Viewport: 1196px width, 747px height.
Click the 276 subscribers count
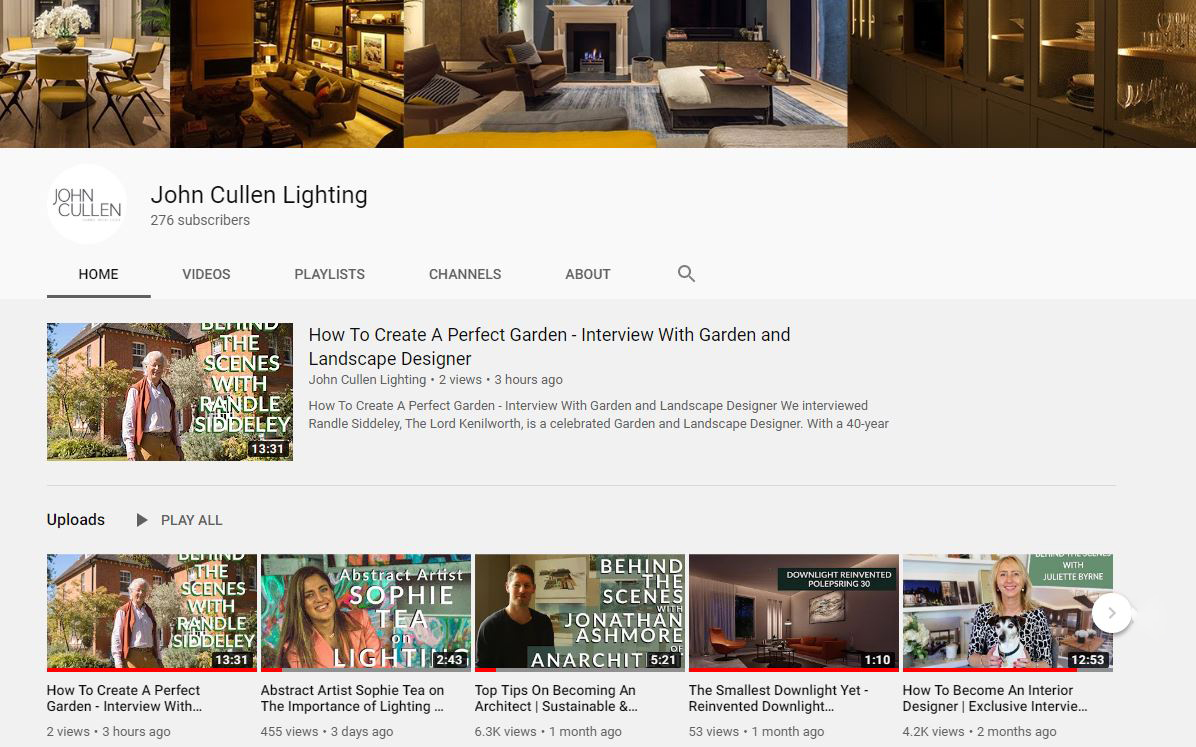click(200, 221)
